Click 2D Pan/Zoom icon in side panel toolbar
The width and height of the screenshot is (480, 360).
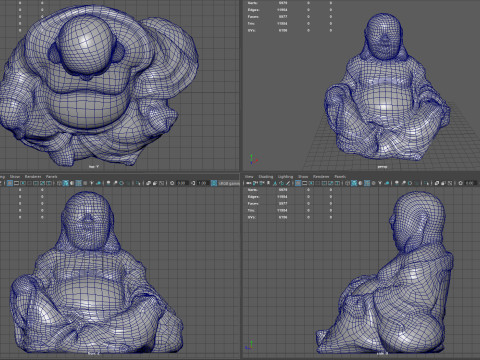[x=282, y=183]
